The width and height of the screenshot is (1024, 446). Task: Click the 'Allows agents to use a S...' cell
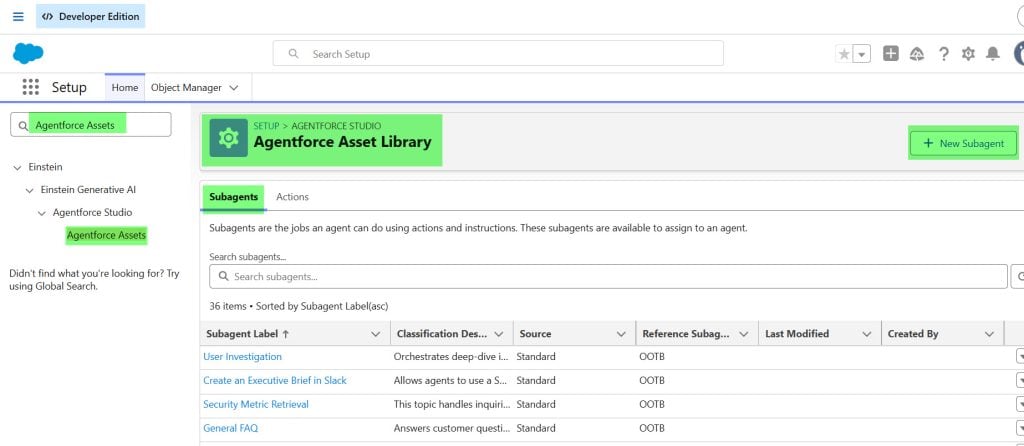tap(451, 380)
